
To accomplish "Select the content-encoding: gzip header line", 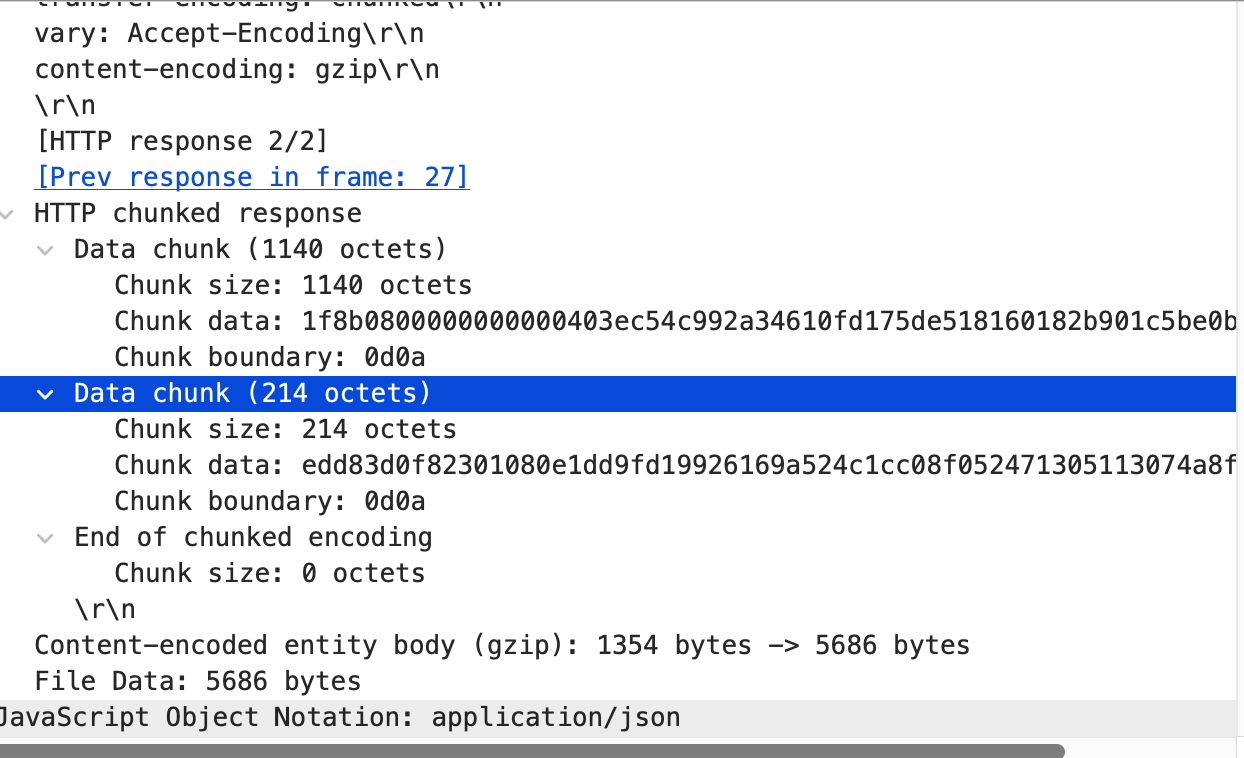I will pos(237,69).
